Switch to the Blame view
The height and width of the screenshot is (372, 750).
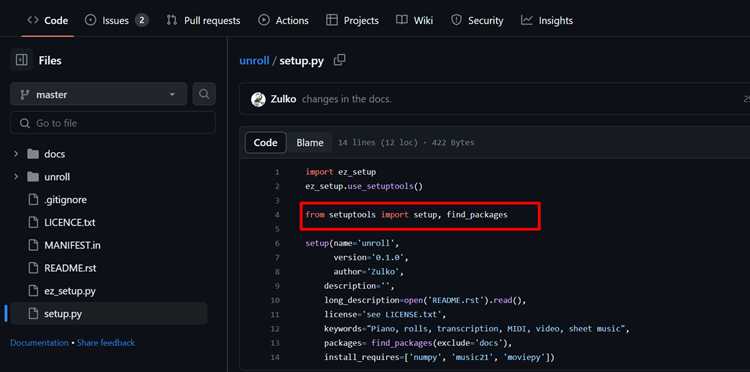(x=309, y=142)
